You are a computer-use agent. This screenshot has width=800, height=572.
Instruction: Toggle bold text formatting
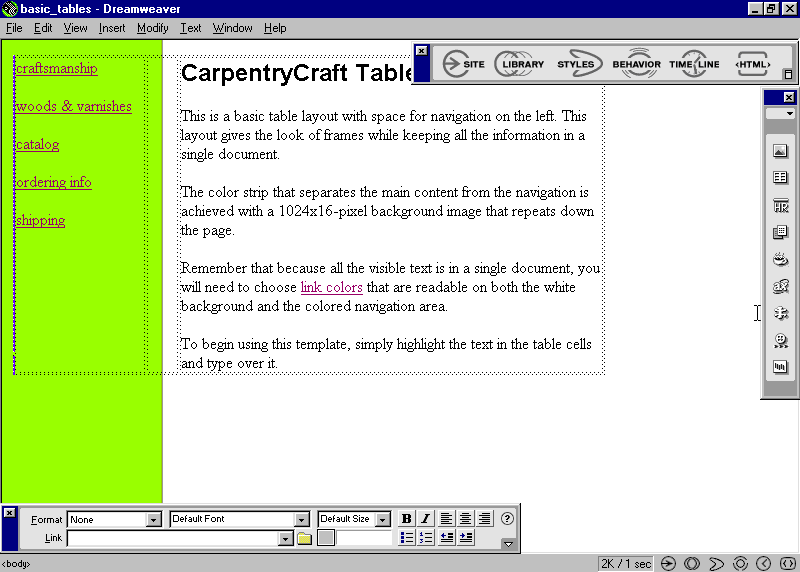[x=407, y=519]
